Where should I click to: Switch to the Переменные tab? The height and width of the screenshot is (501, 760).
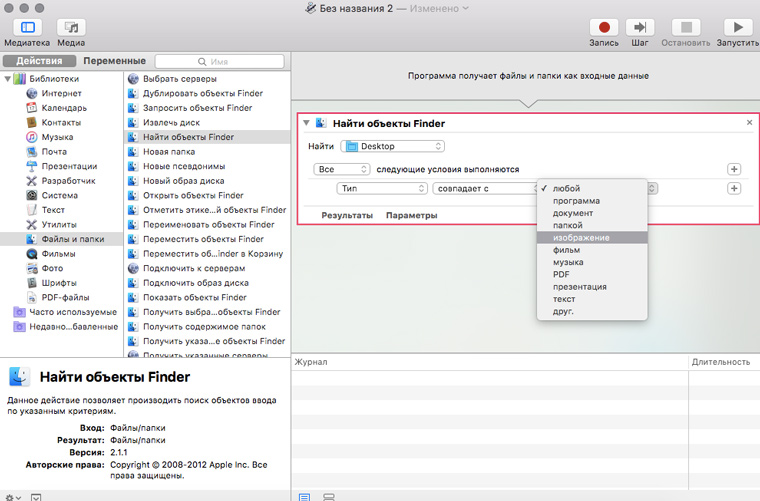click(x=114, y=61)
